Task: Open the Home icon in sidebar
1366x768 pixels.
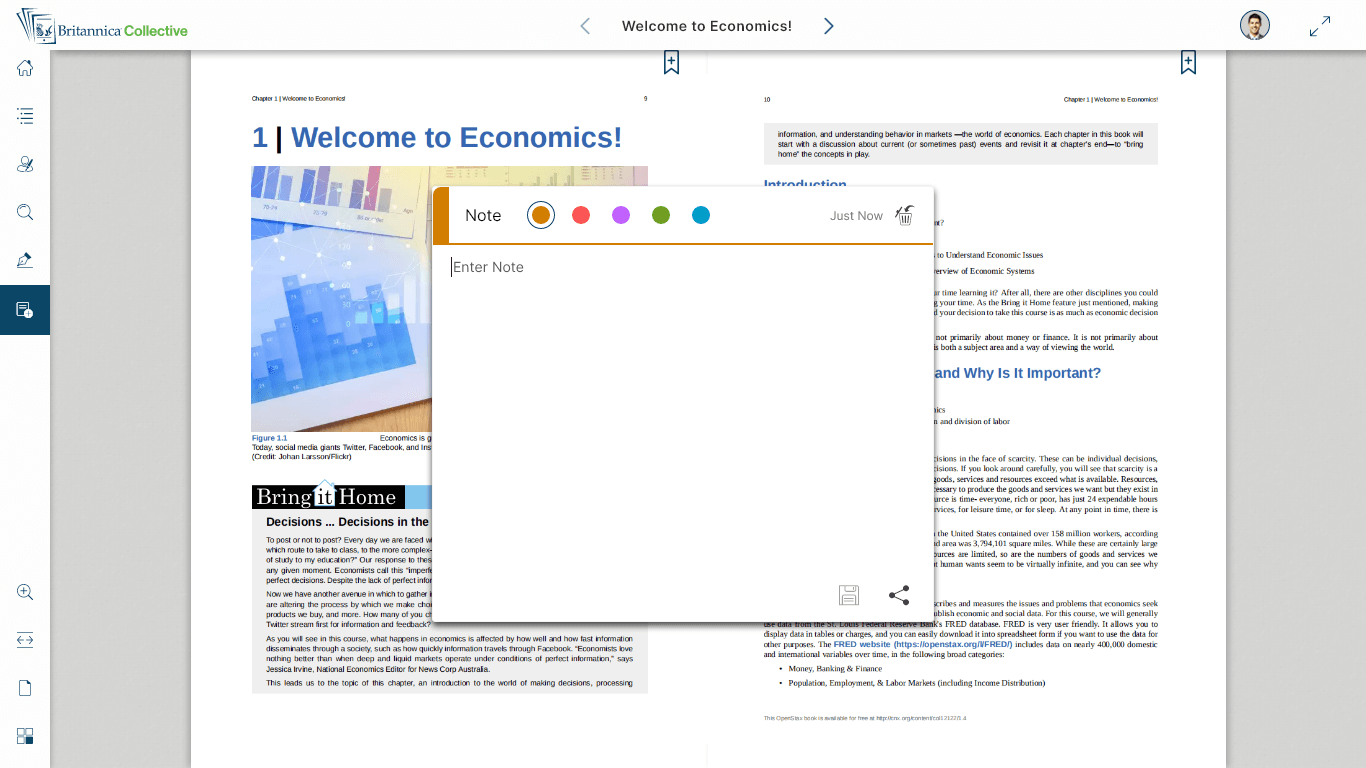Action: [x=25, y=68]
